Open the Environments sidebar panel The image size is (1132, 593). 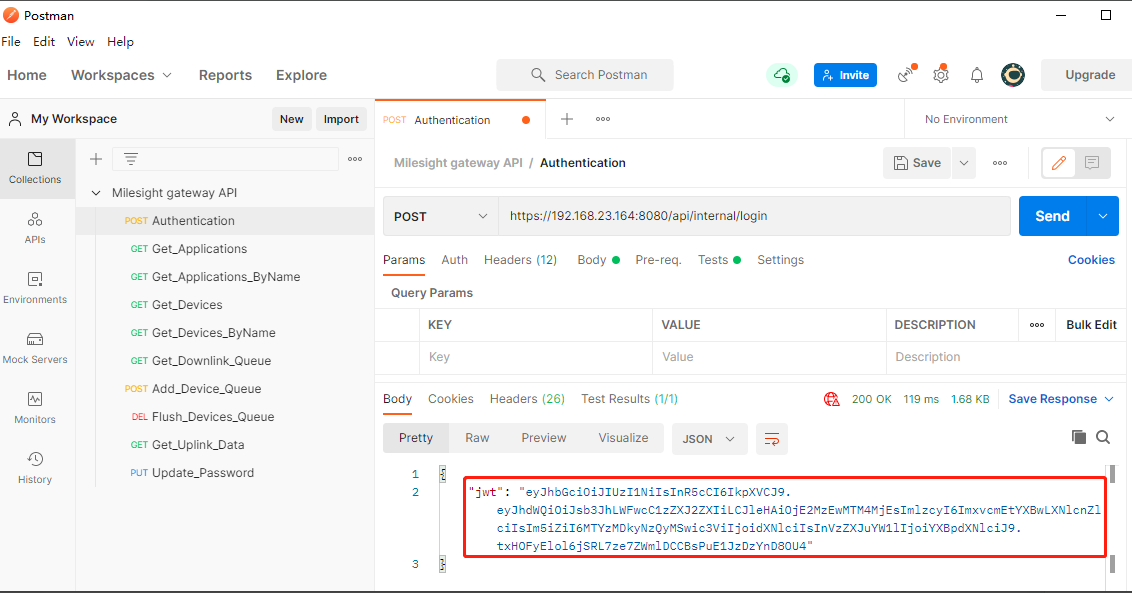click(x=35, y=287)
